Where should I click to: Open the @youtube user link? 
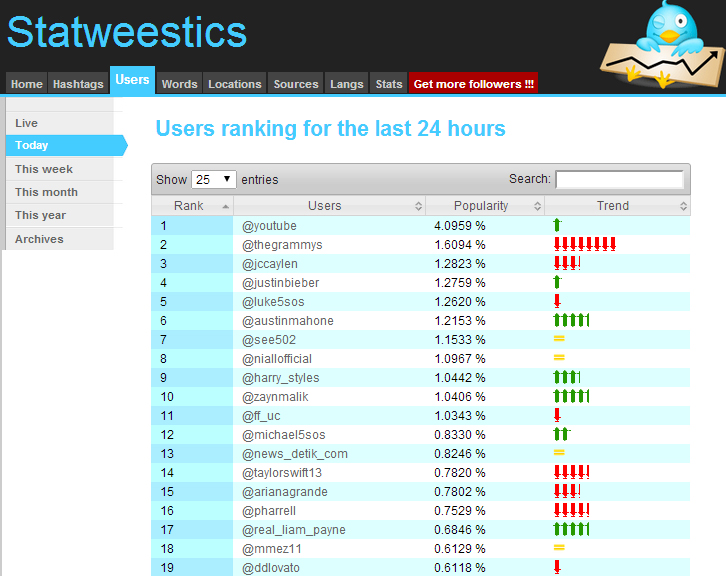269,225
